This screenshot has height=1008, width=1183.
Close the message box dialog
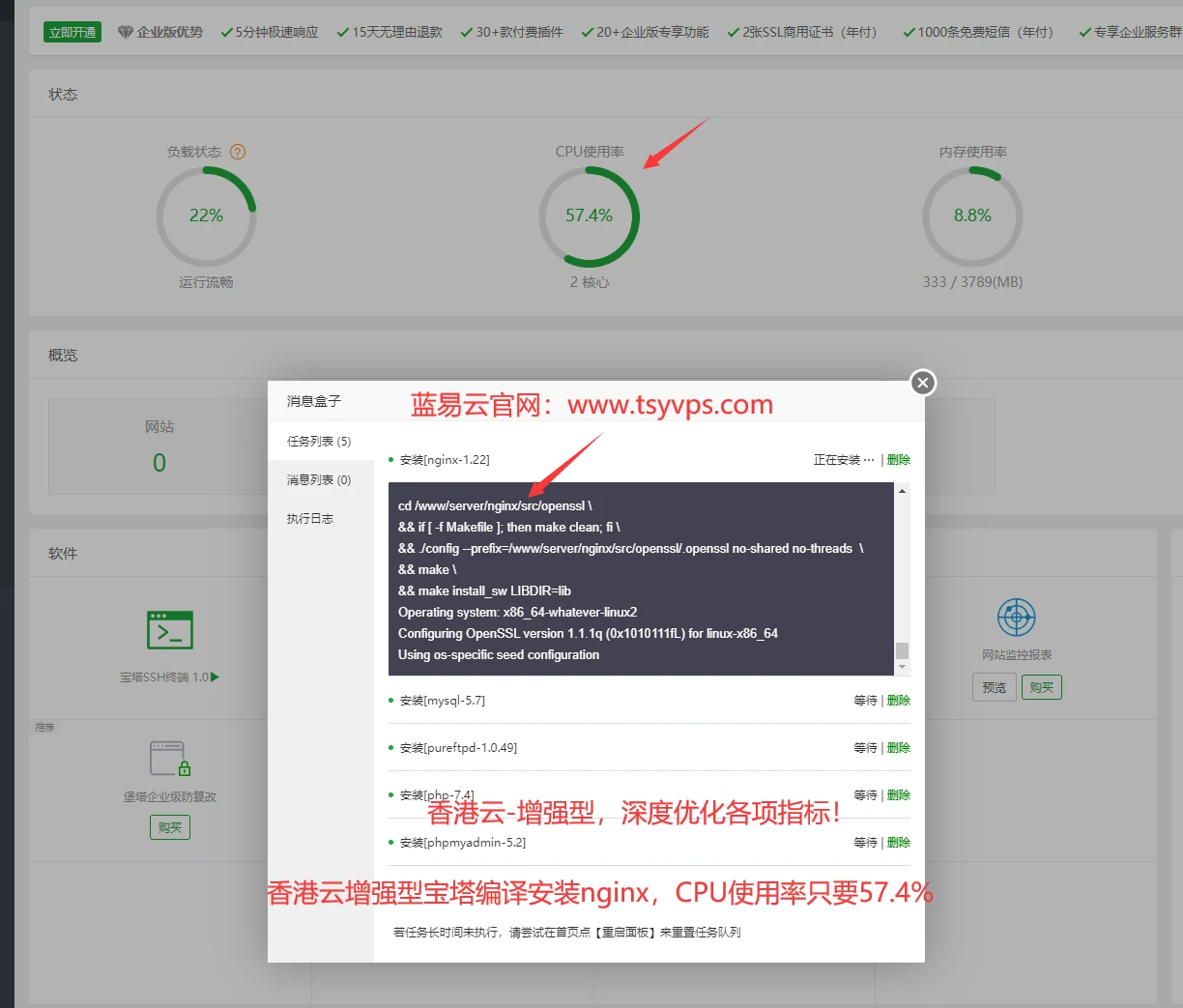pos(923,383)
